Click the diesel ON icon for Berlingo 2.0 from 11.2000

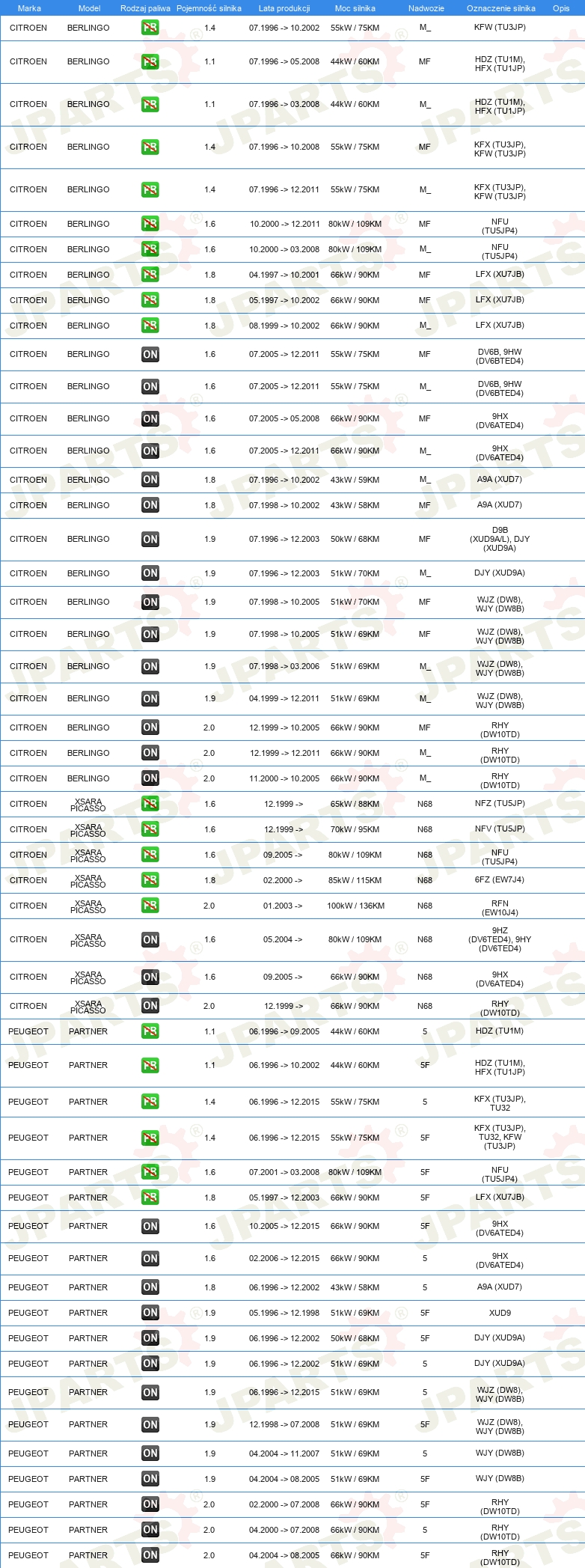click(x=150, y=778)
